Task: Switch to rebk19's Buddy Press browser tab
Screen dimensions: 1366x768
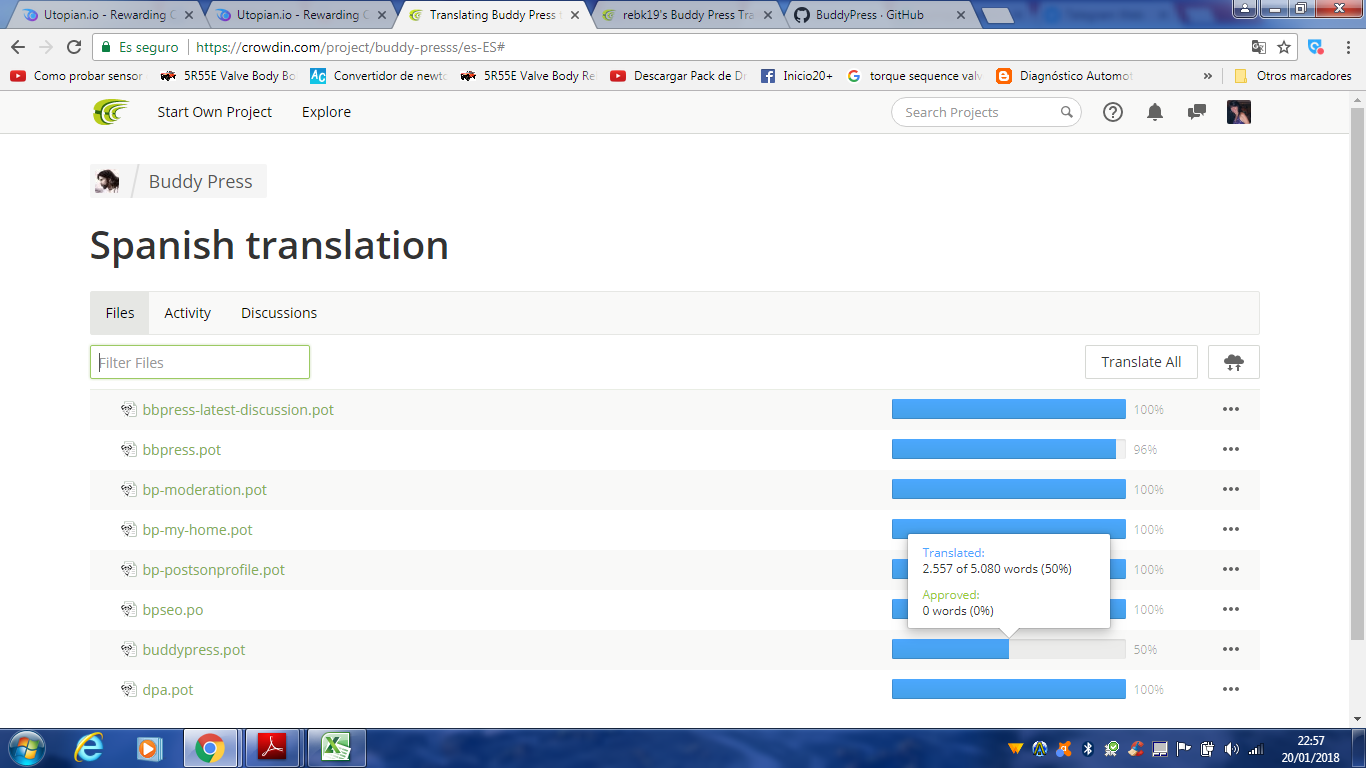Action: [688, 15]
